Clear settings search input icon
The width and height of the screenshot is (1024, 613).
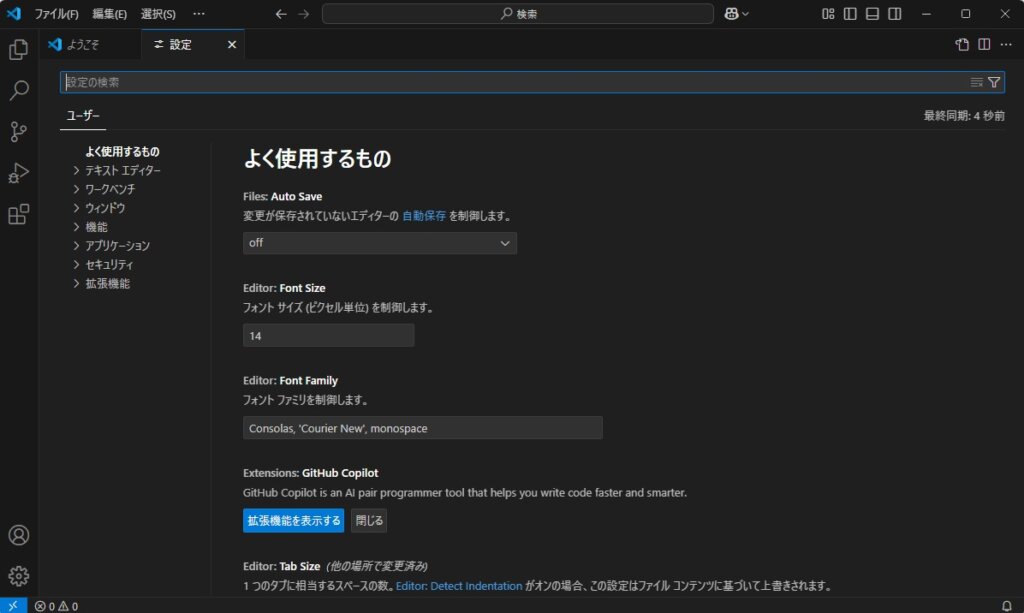coord(976,82)
